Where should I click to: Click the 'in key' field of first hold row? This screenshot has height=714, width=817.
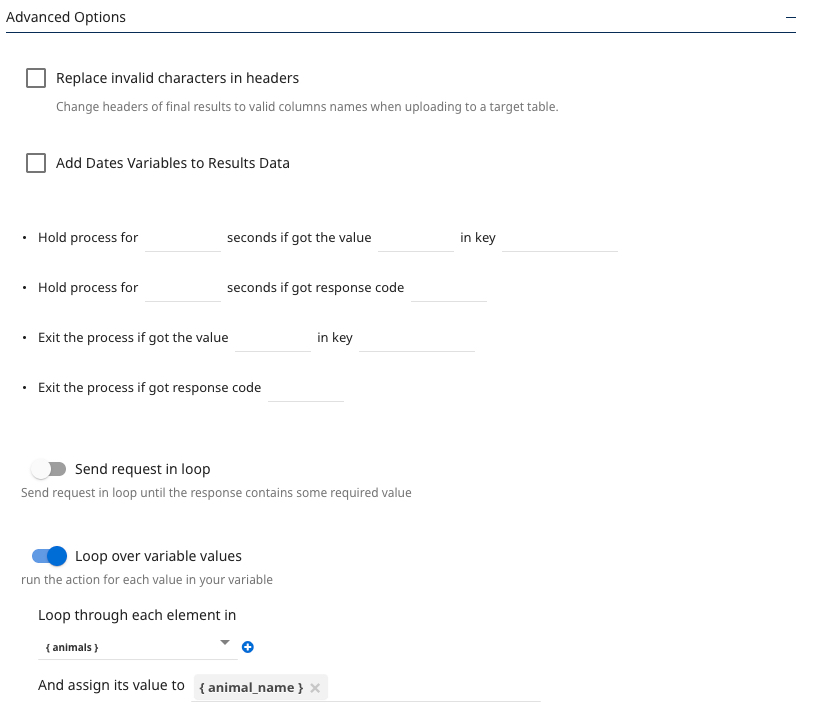(559, 238)
